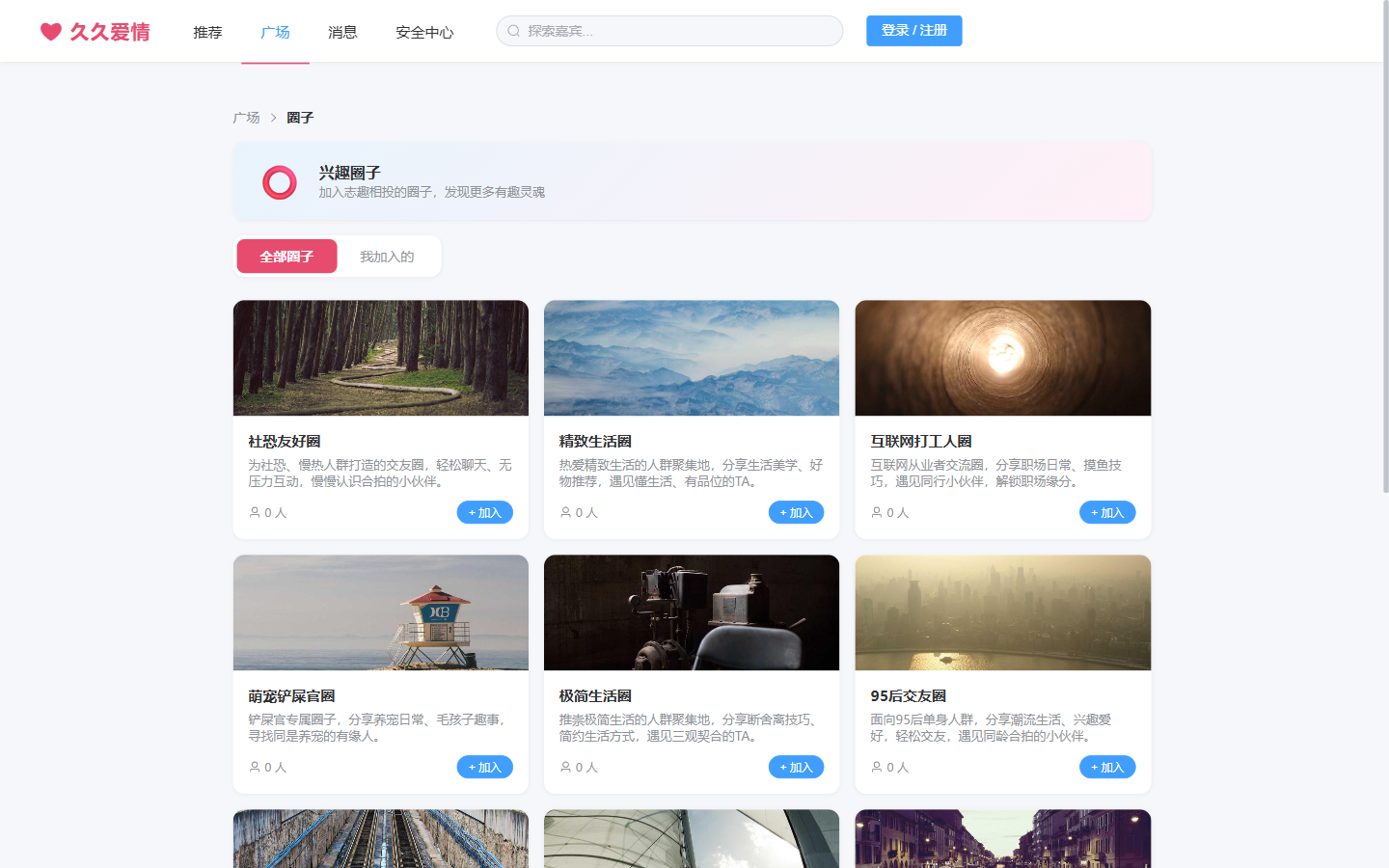Image resolution: width=1389 pixels, height=868 pixels.
Task: Click member count icon in 极简生活圈 card
Action: coord(565,767)
